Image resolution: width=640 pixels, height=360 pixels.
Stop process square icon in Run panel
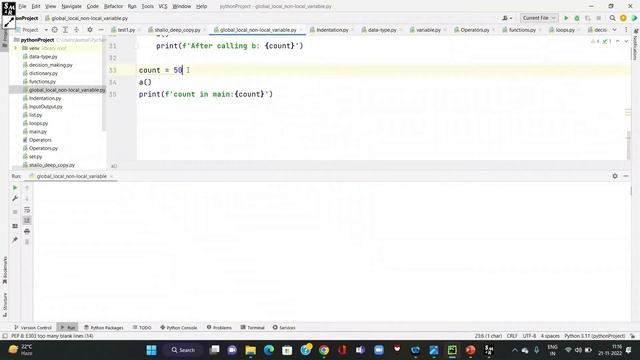tap(15, 212)
